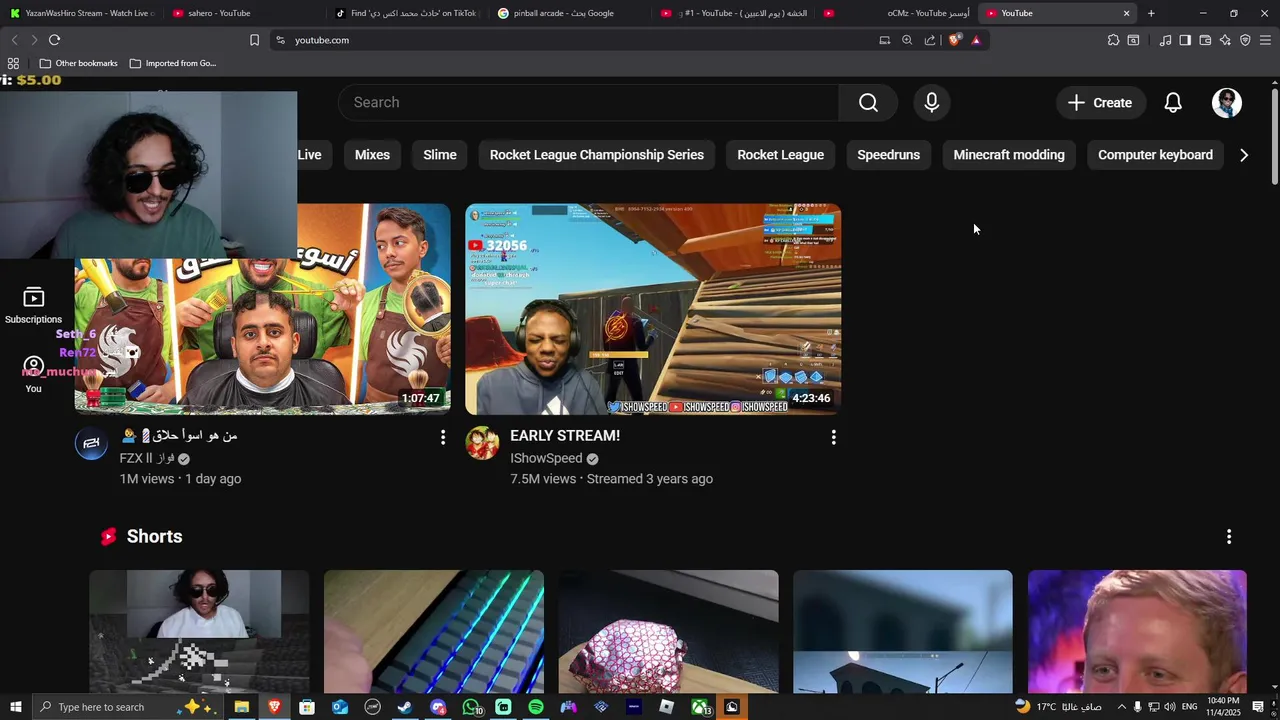1280x720 pixels.
Task: Open Brave Wallet icon
Action: pyautogui.click(x=1205, y=40)
